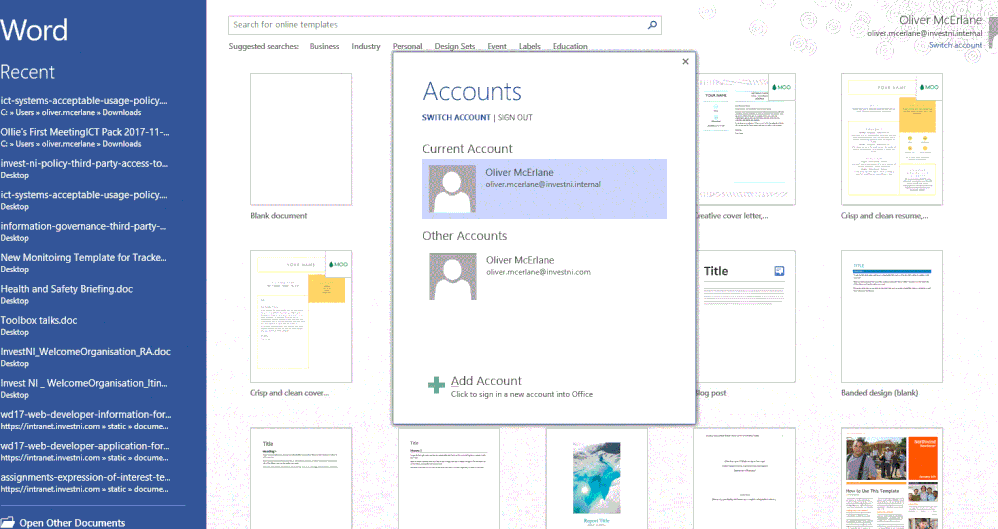
Task: Open the Blog post template
Action: (x=745, y=316)
